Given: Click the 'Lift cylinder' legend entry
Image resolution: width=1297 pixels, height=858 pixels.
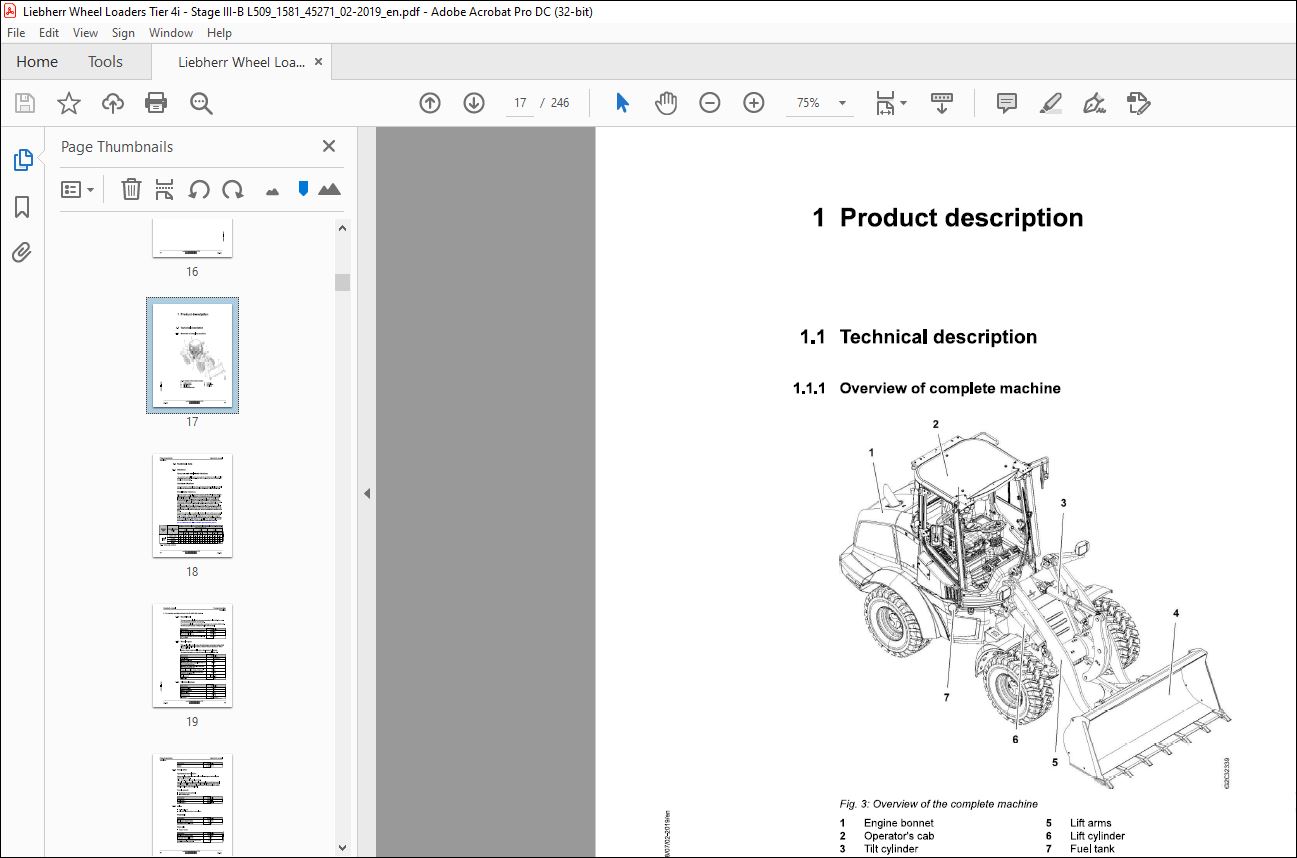Looking at the screenshot, I should click(1097, 836).
